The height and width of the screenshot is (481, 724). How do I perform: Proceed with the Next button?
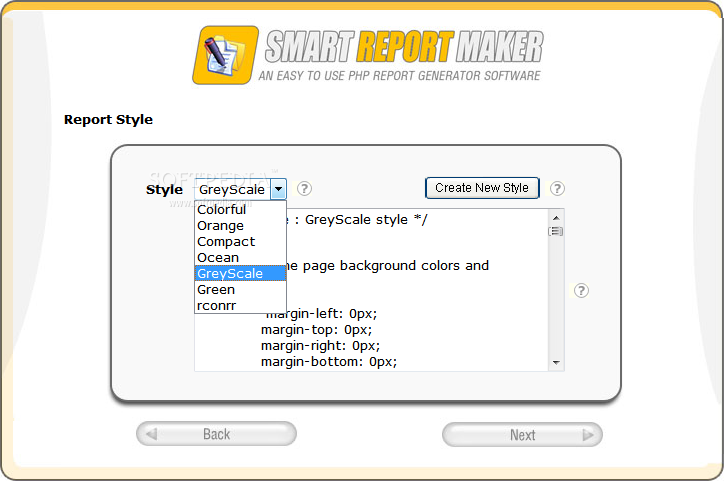522,434
